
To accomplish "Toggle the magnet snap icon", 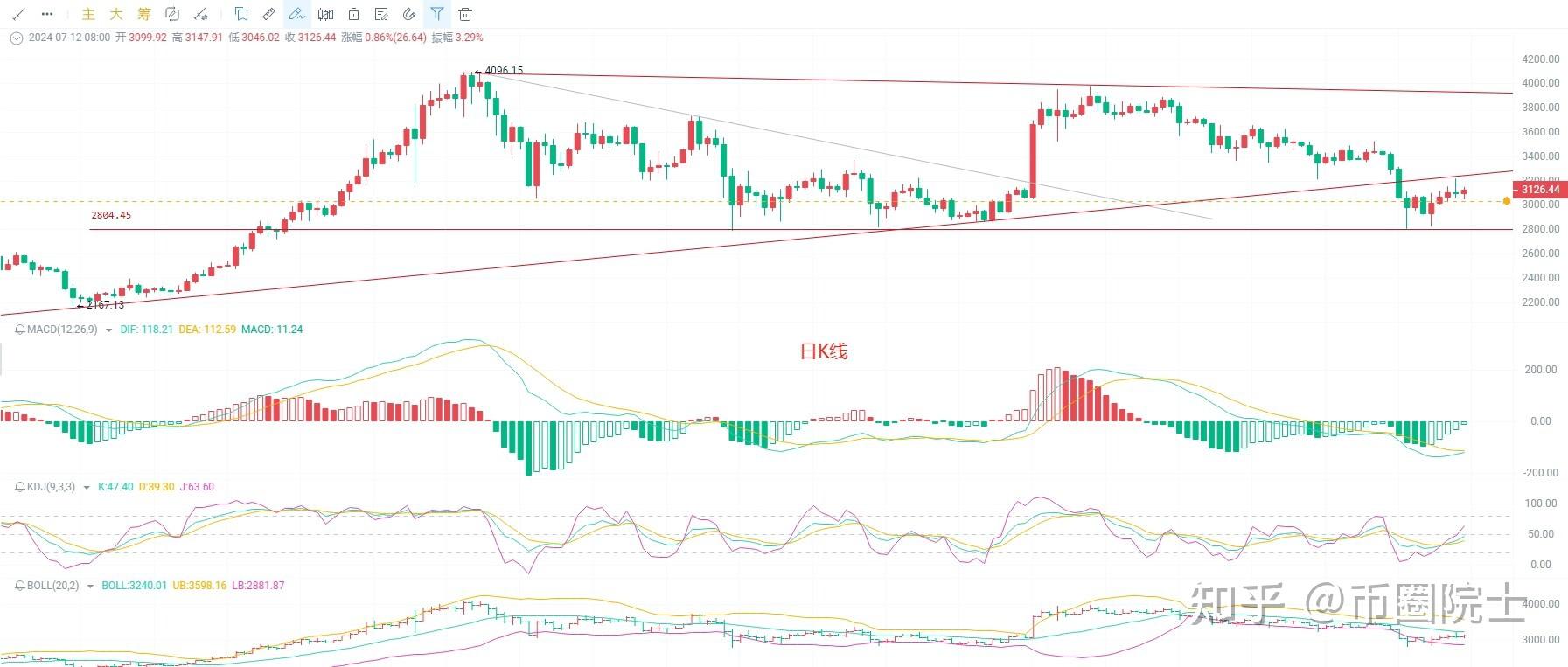I will [x=409, y=14].
